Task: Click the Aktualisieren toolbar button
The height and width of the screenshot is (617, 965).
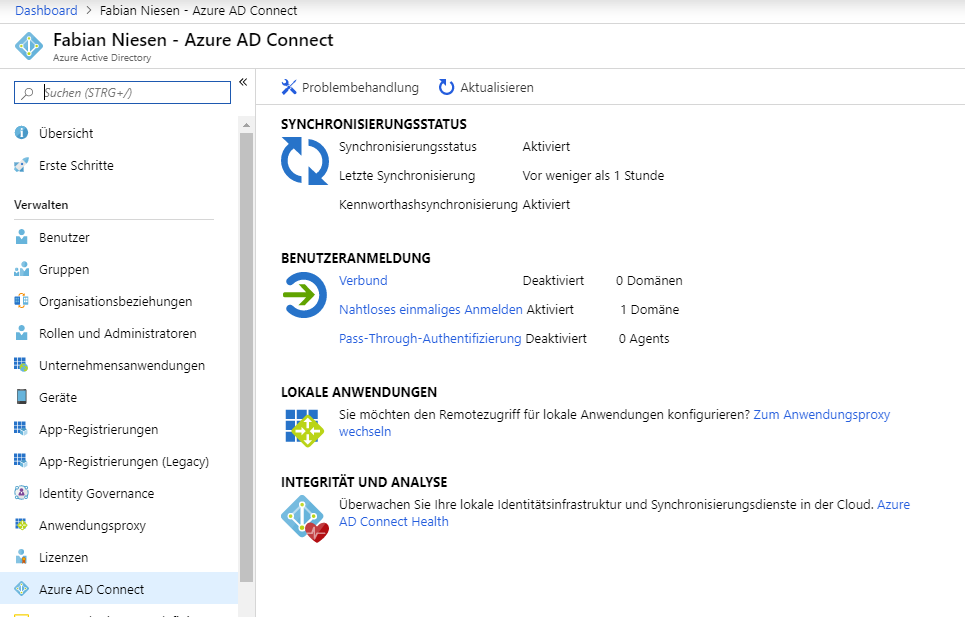Action: pos(486,87)
